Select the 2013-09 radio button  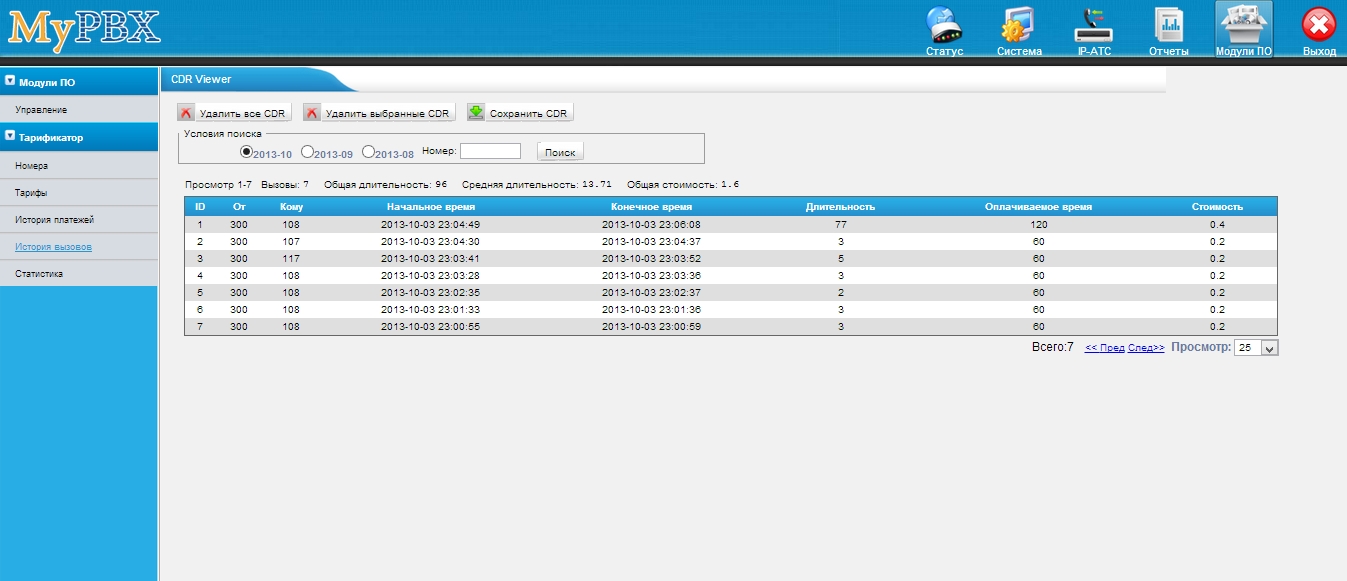pyautogui.click(x=307, y=152)
